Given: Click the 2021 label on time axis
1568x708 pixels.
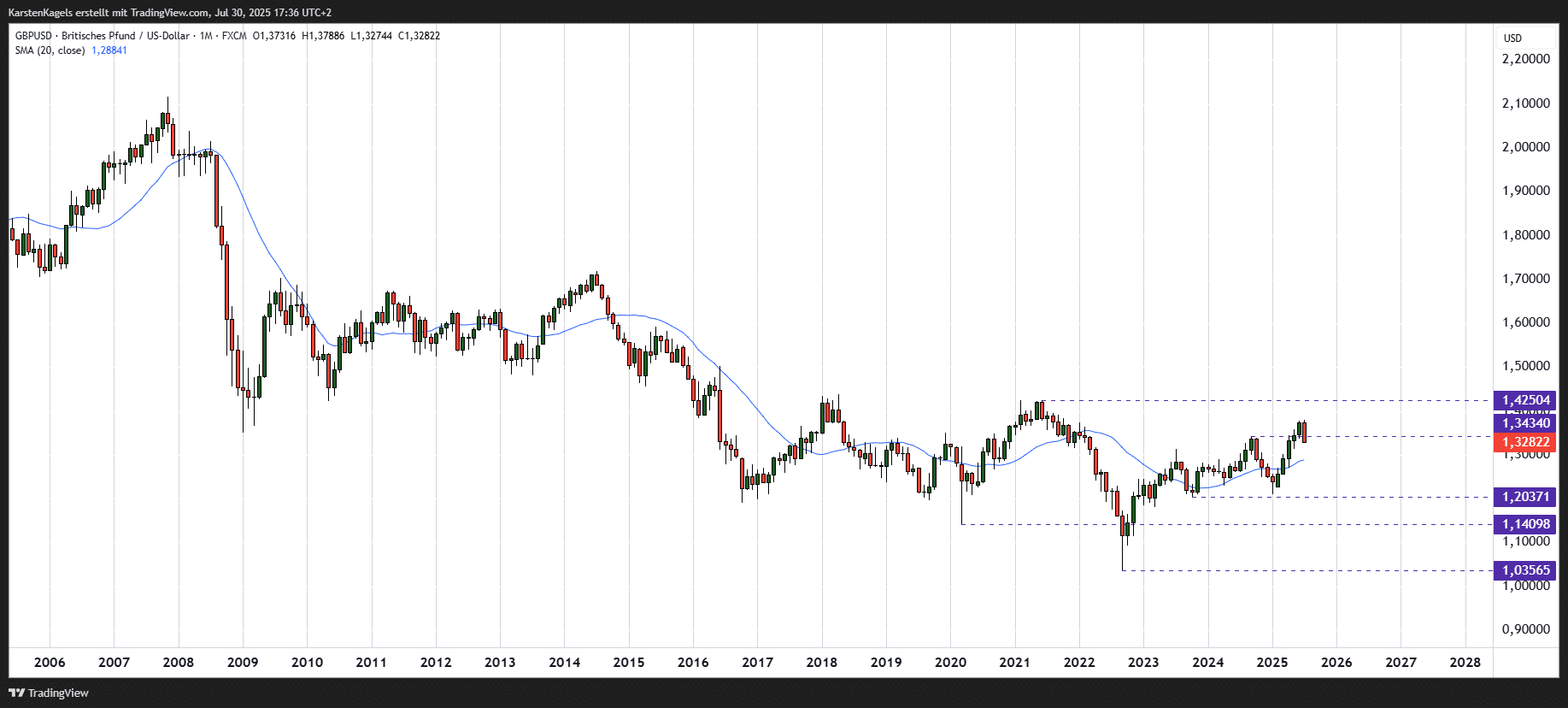Looking at the screenshot, I should [1014, 662].
